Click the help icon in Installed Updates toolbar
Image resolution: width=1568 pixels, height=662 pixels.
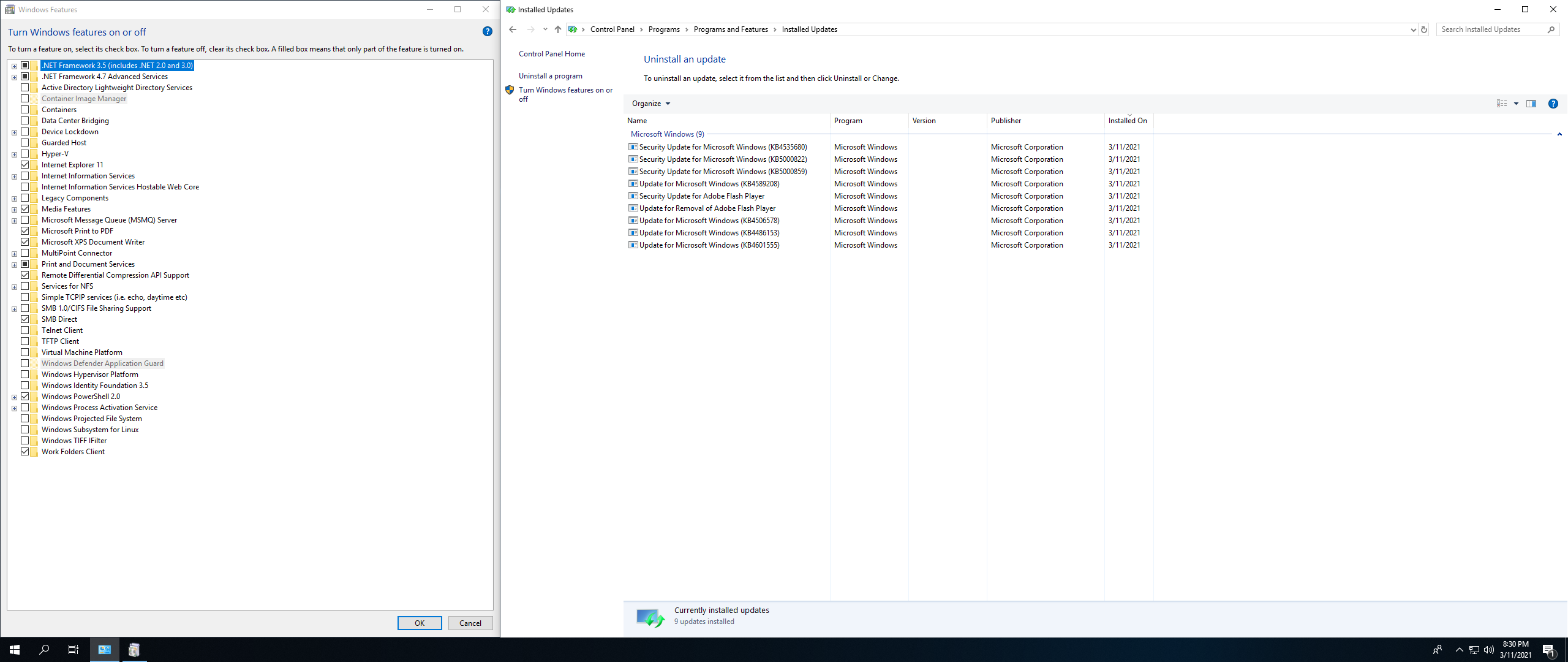1553,104
